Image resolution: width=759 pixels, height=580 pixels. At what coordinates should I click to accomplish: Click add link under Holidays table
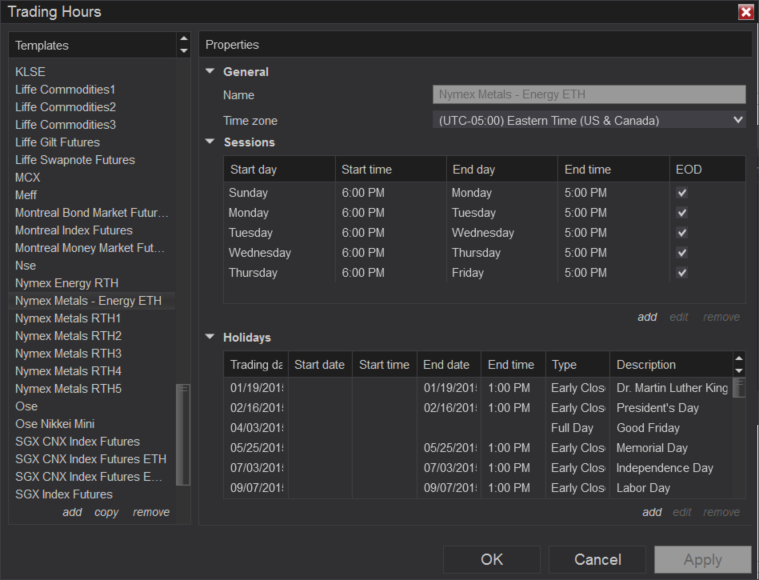coord(652,512)
